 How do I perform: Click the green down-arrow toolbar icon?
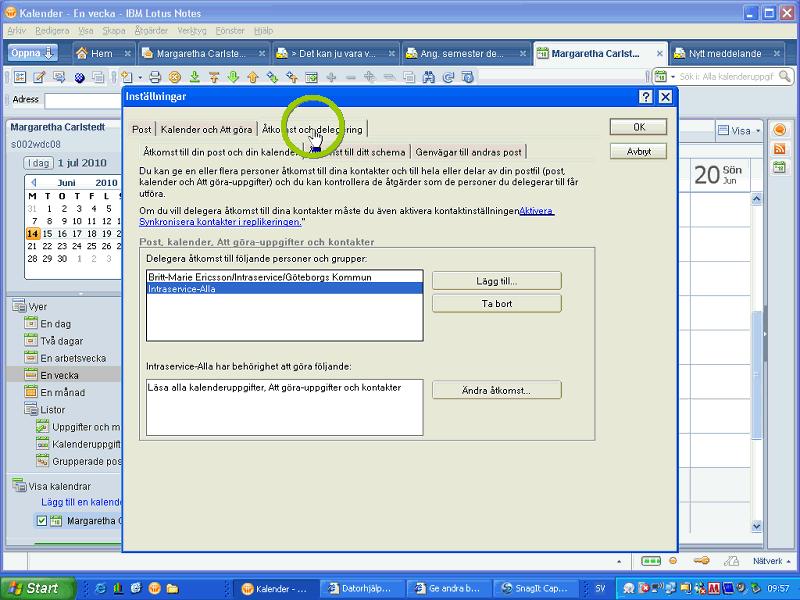point(233,77)
